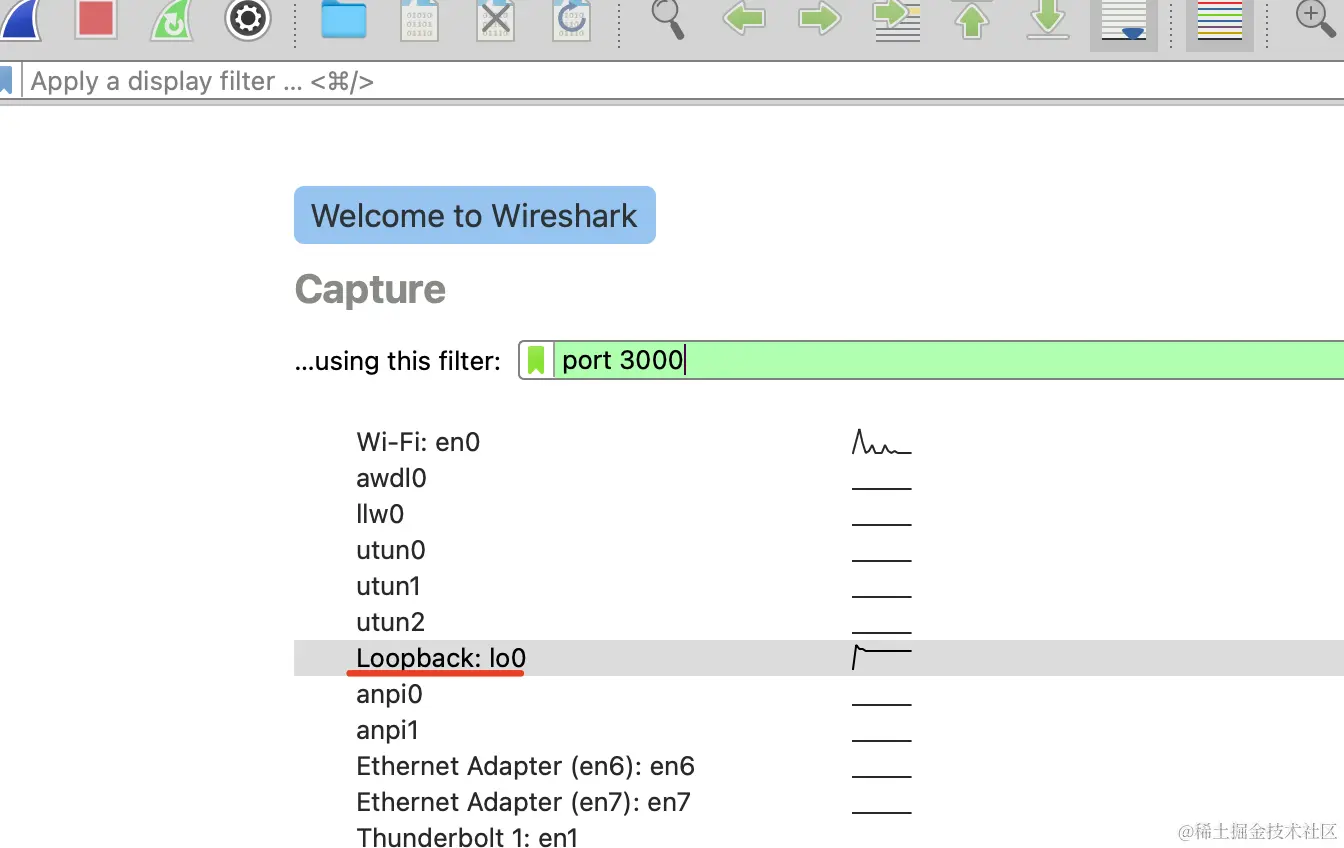Open a capture file with the folder icon
This screenshot has height=848, width=1344.
344,20
